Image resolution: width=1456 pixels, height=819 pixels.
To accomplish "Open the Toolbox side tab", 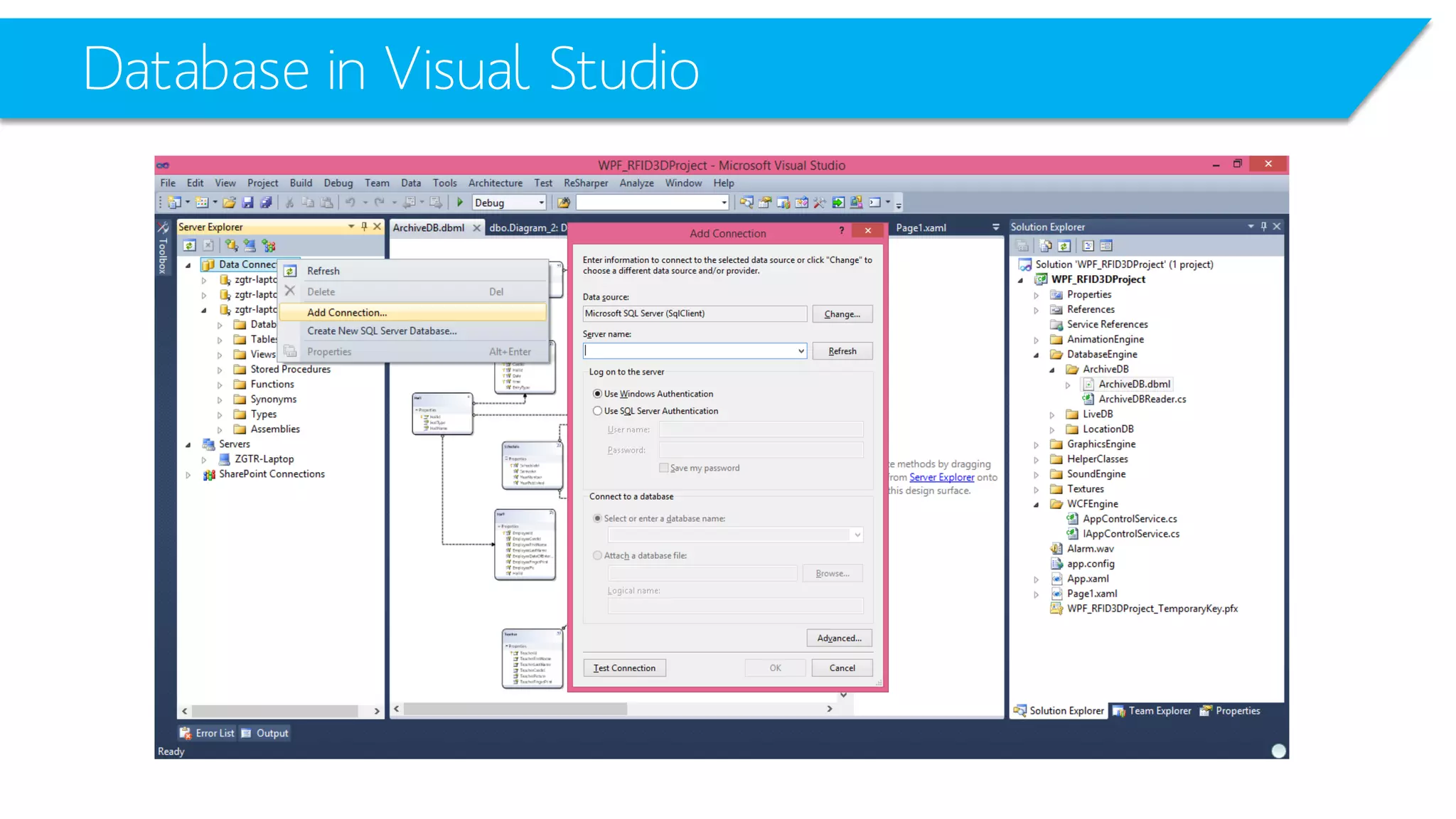I will (x=163, y=248).
